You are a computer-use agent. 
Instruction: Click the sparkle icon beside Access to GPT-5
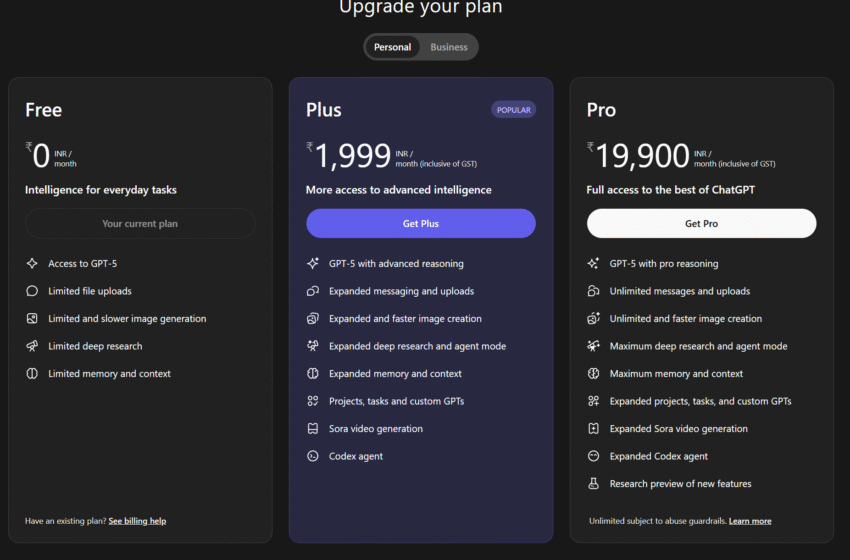[x=32, y=264]
